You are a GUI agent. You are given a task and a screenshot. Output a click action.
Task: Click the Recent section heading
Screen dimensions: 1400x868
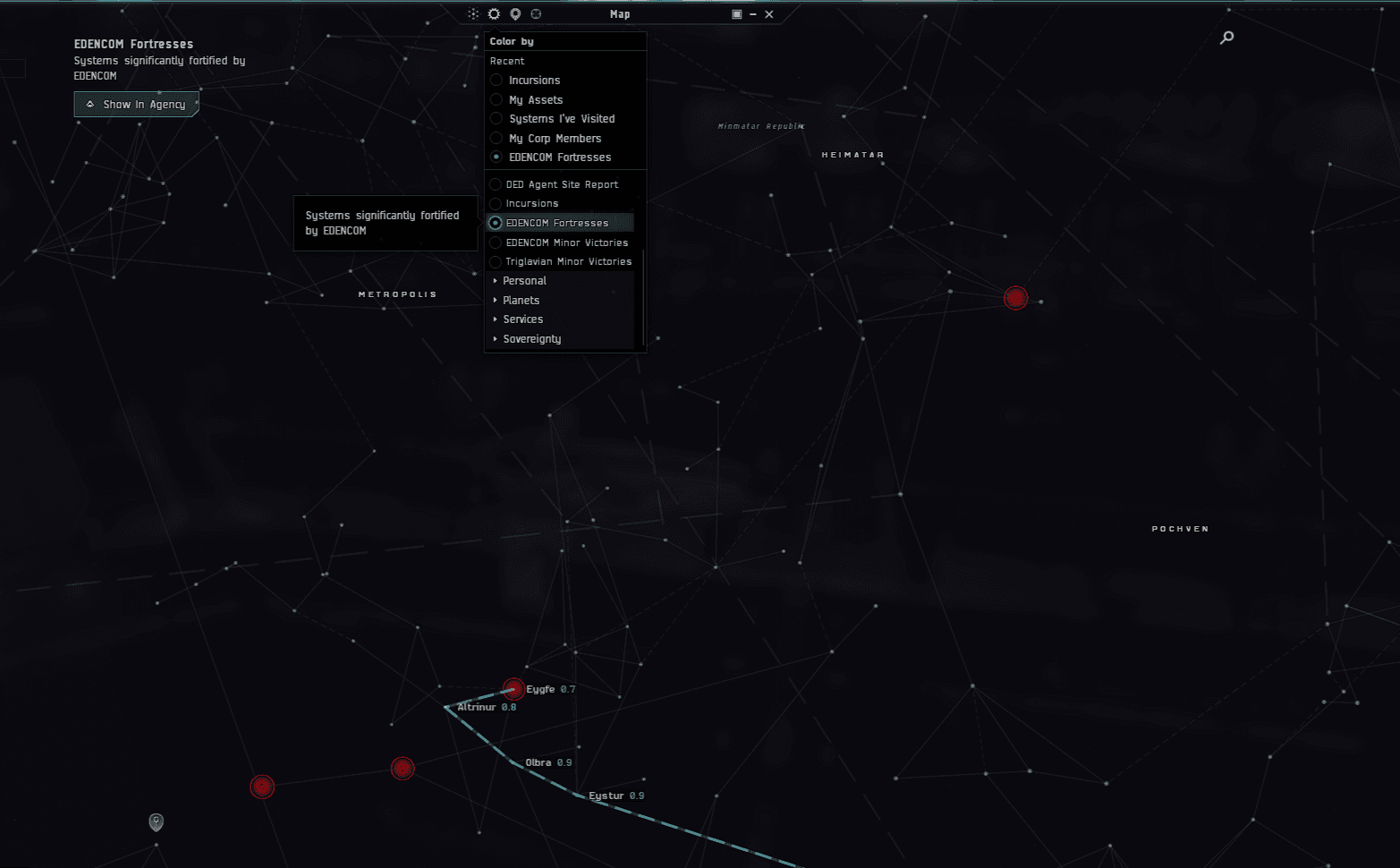tap(507, 61)
